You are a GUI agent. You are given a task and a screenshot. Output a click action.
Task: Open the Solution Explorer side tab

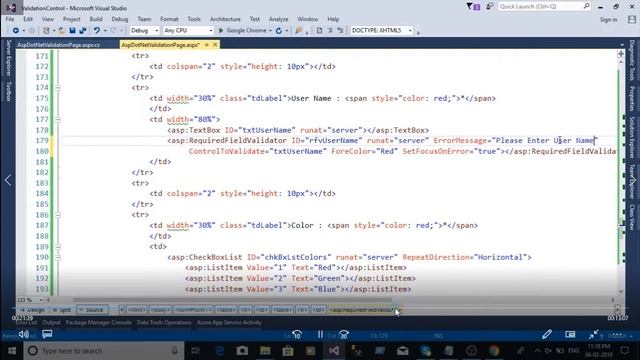coord(632,137)
